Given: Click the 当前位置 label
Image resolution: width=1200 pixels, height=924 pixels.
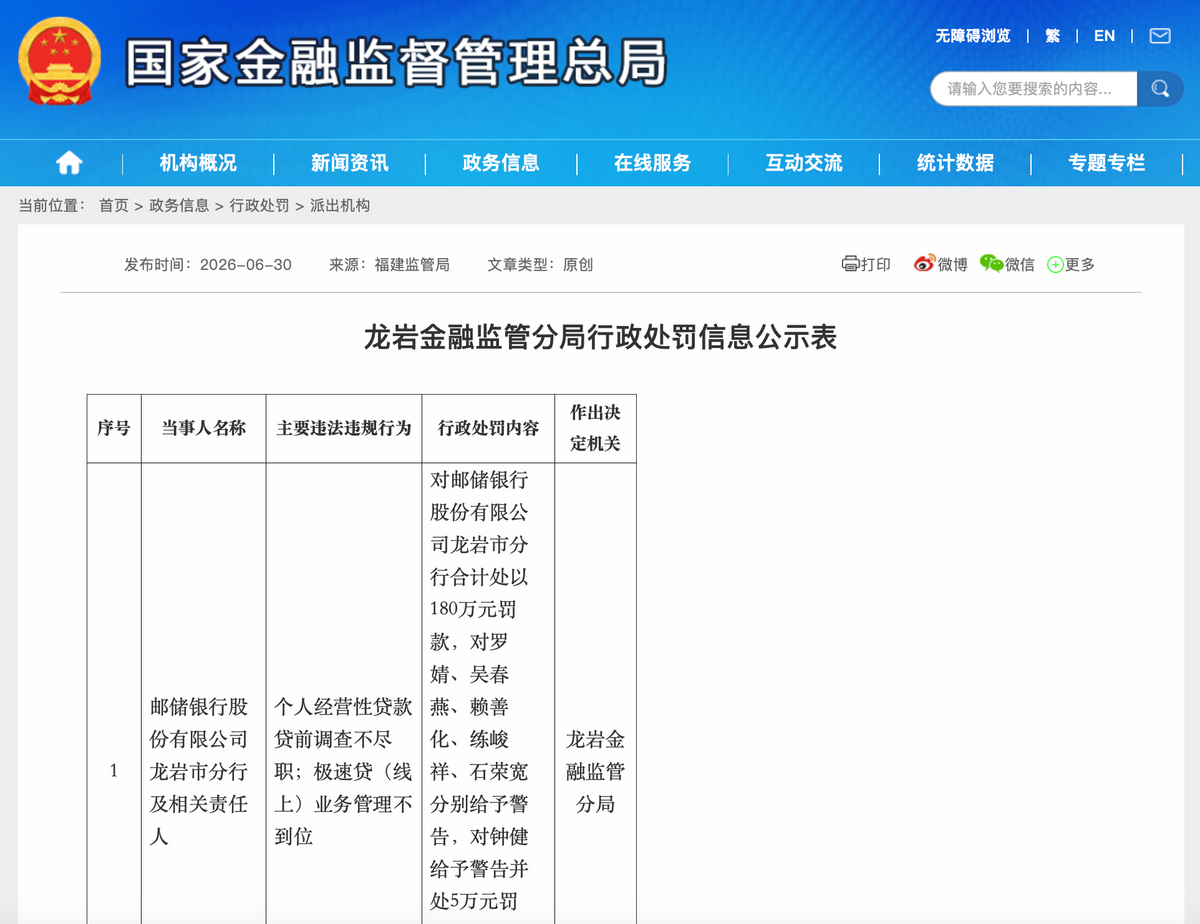Looking at the screenshot, I should [52, 205].
